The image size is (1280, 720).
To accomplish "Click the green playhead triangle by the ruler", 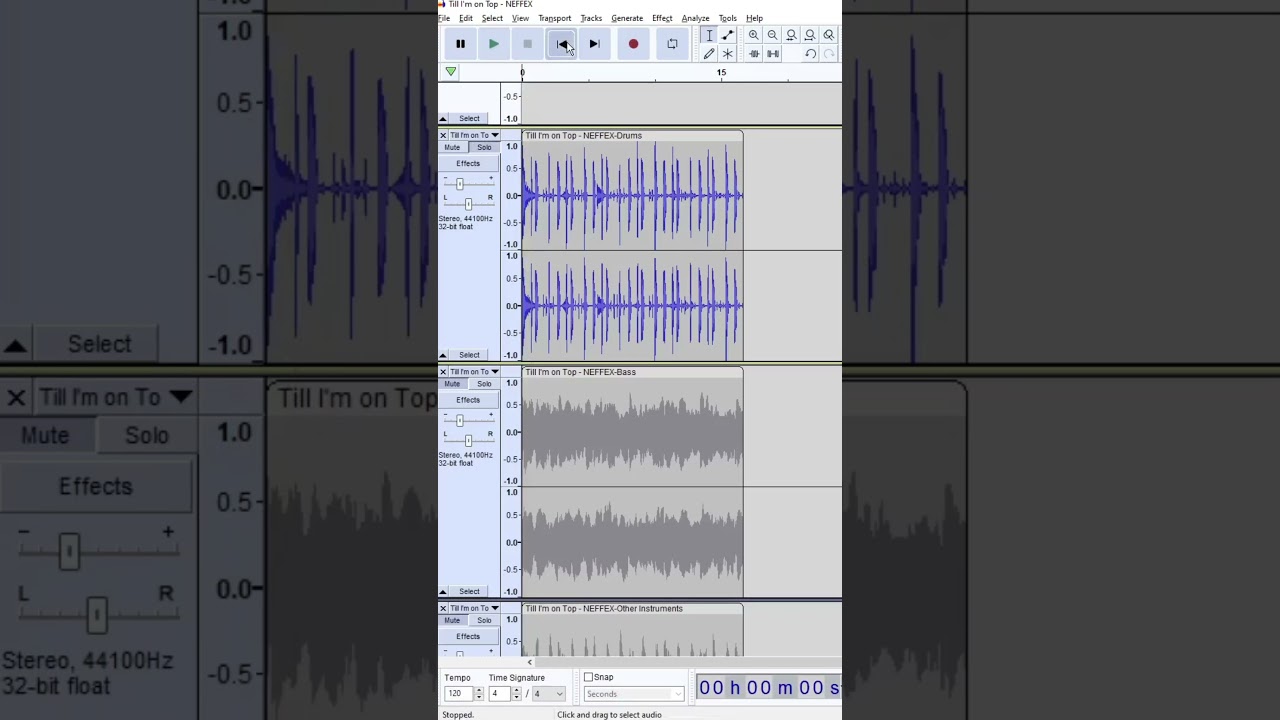I will pyautogui.click(x=451, y=72).
